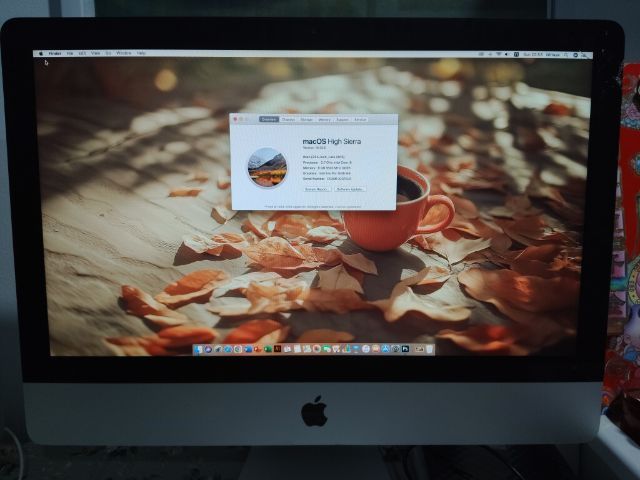This screenshot has width=640, height=480.
Task: Click the iMac model name line
Action: pos(324,157)
